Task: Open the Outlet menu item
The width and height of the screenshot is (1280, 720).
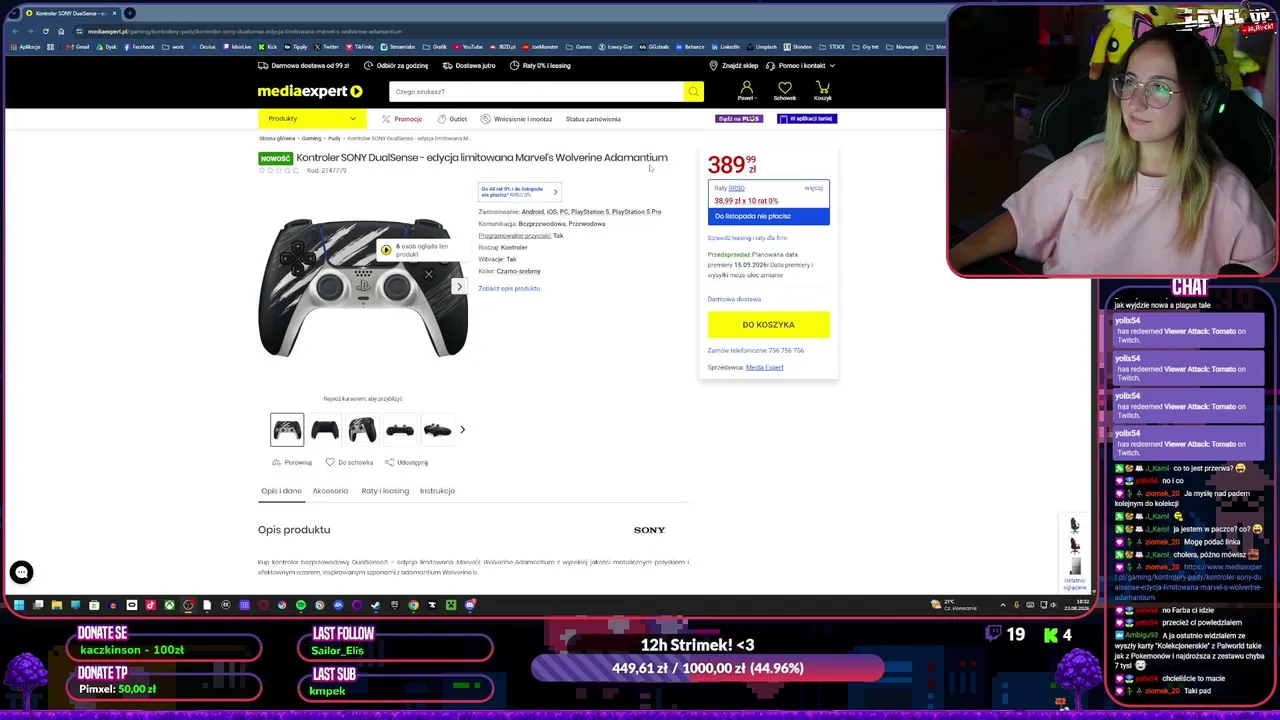Action: [x=452, y=119]
